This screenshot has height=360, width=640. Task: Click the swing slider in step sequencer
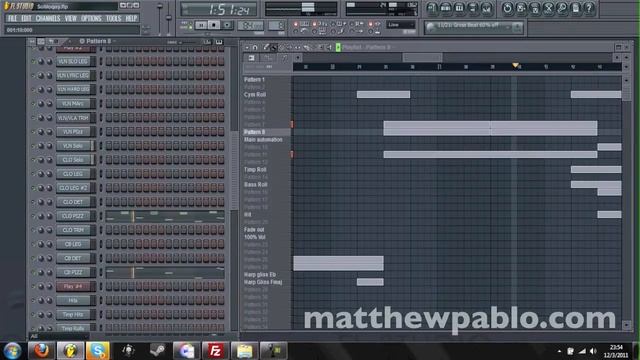click(180, 42)
